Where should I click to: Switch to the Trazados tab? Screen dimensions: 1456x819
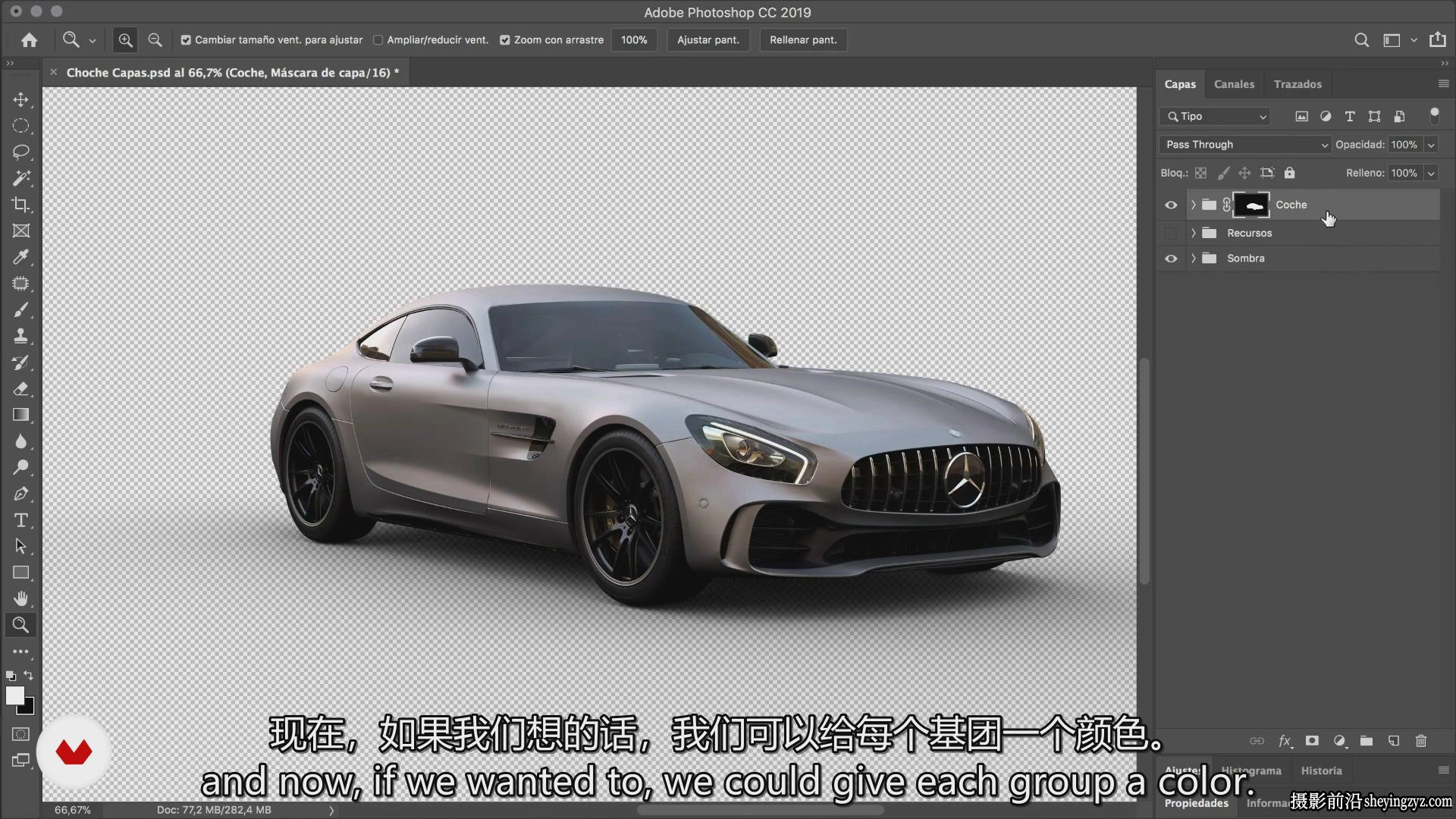click(x=1298, y=84)
